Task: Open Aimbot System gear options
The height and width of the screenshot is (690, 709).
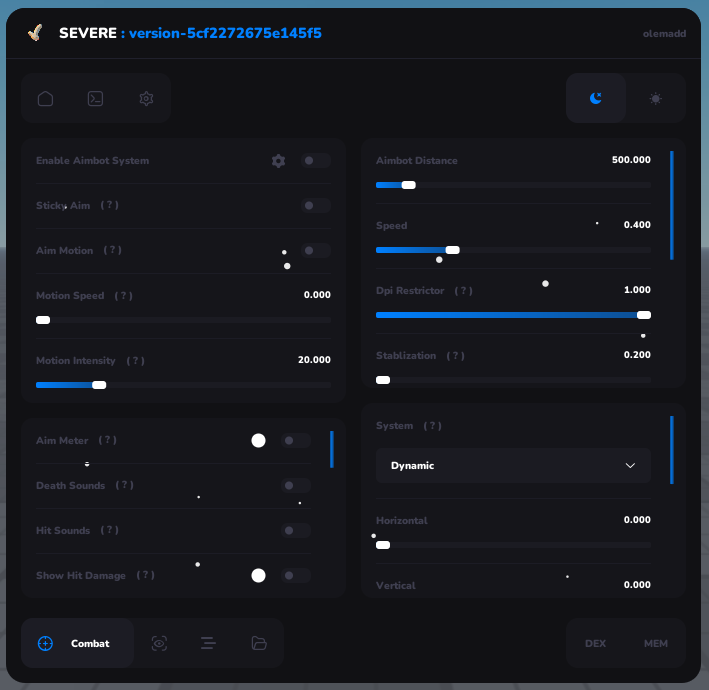Action: point(279,161)
